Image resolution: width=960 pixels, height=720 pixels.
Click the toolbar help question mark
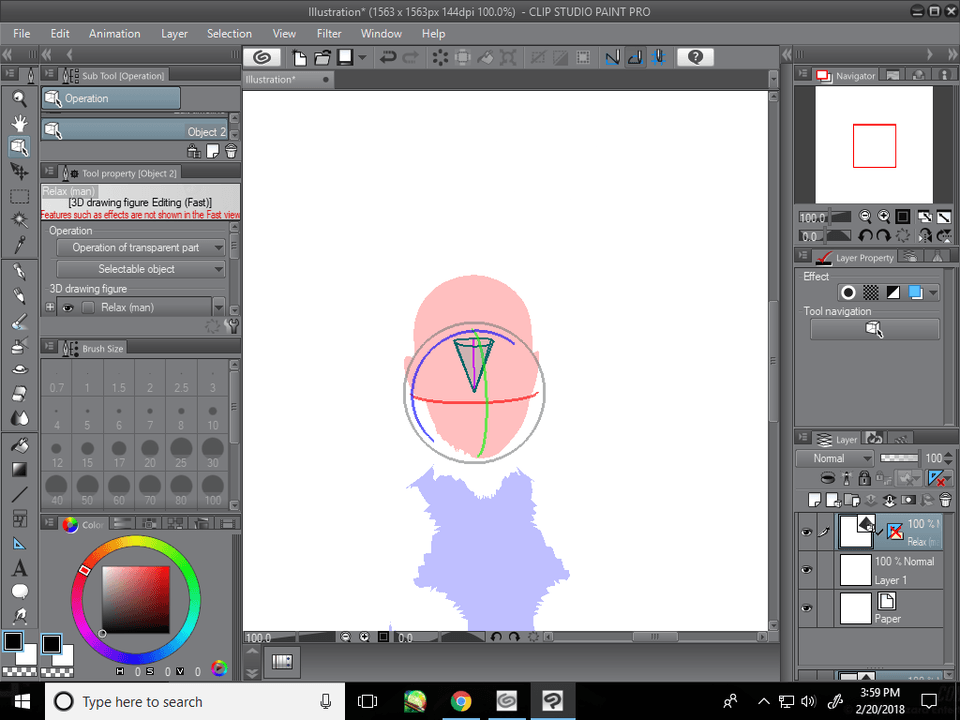point(695,58)
